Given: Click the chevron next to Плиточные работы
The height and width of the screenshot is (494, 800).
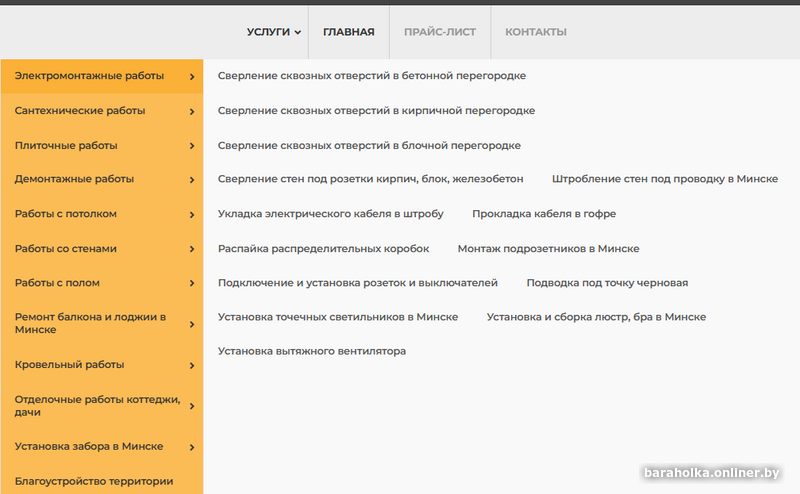Looking at the screenshot, I should [x=191, y=146].
